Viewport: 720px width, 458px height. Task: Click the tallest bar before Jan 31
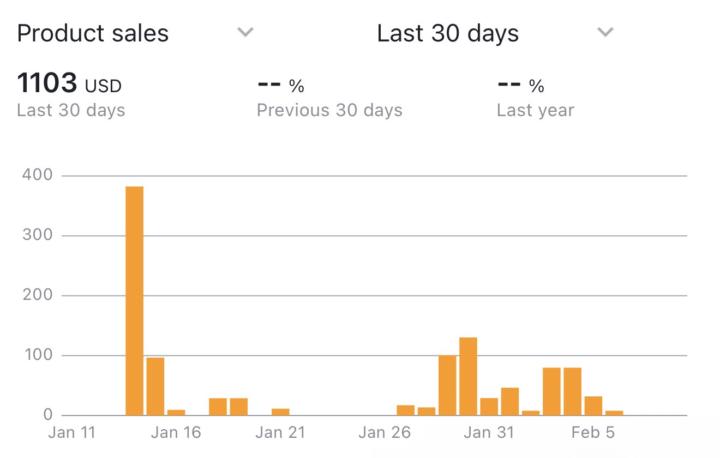468,376
